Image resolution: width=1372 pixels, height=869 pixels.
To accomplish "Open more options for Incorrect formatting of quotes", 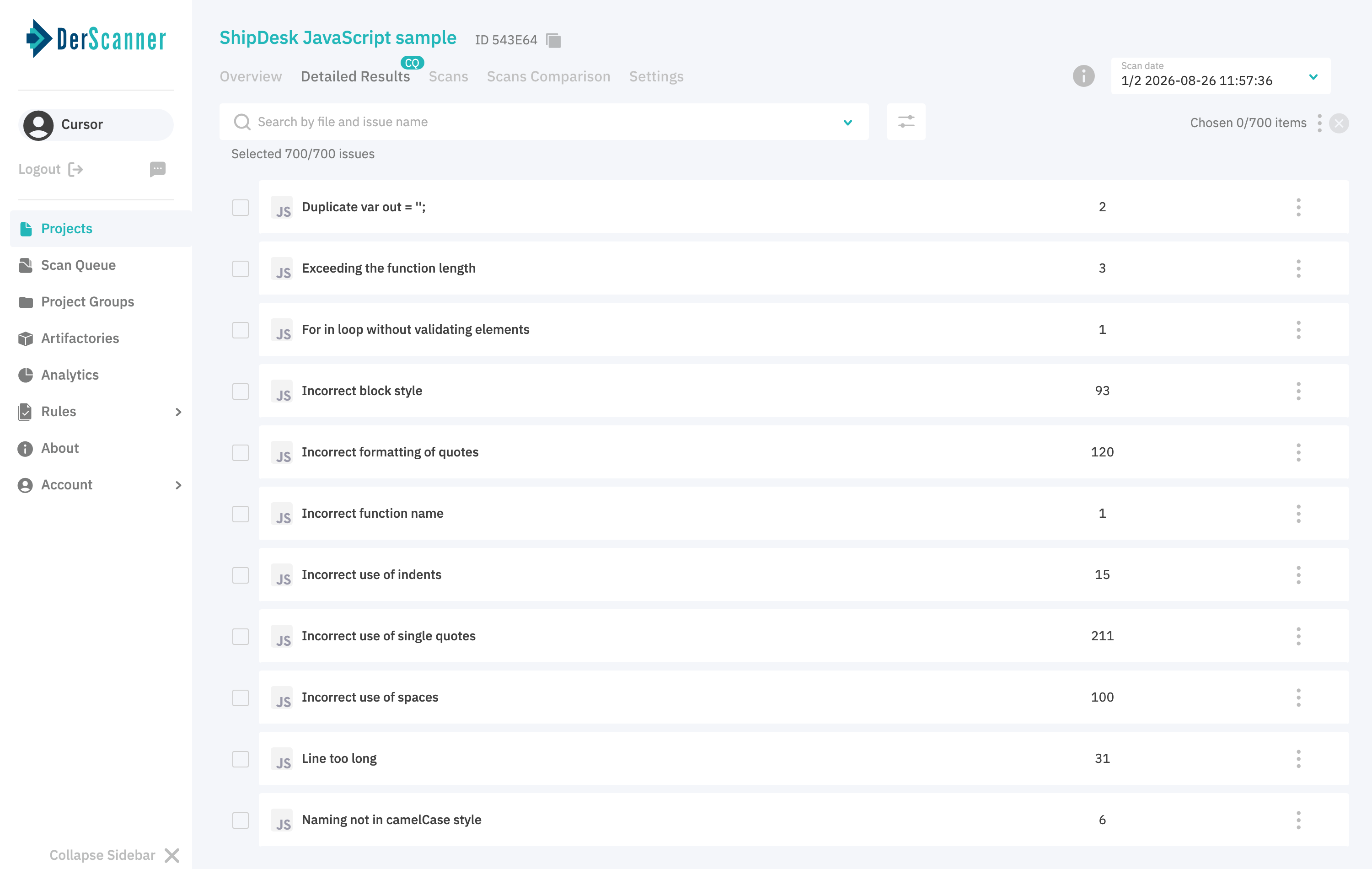I will pos(1298,452).
